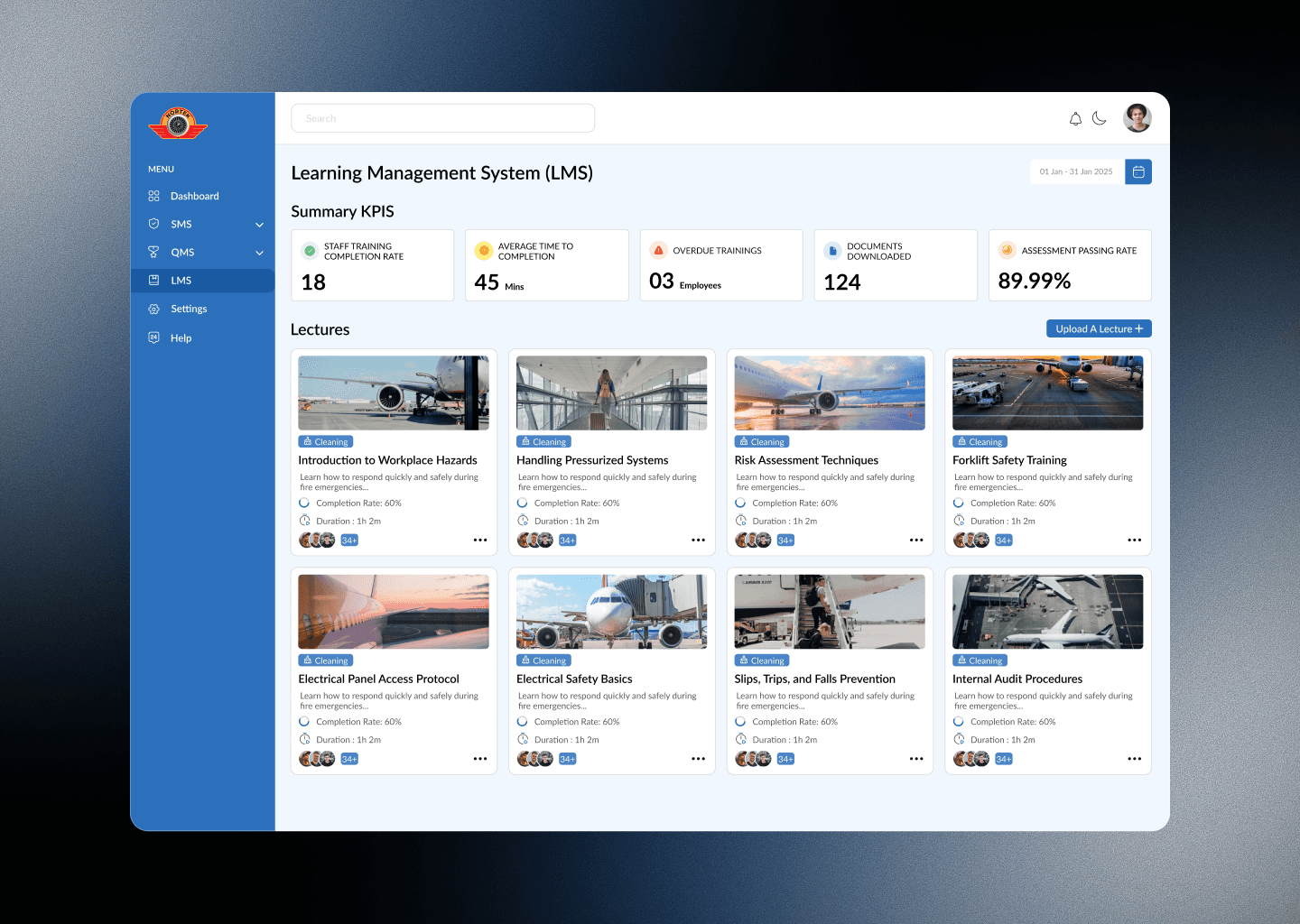The height and width of the screenshot is (924, 1300).
Task: Open the Introduction to Workplace Hazards thumbnail
Action: [394, 393]
